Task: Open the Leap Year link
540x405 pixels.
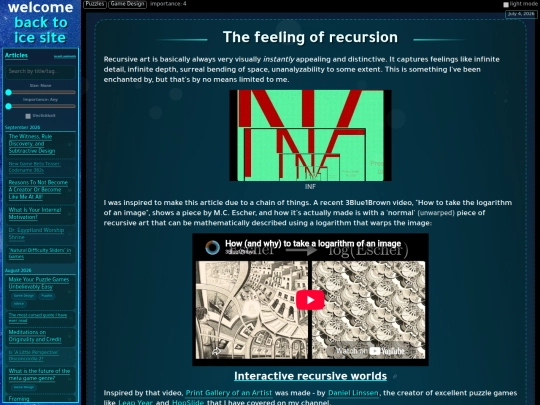Action: 135,402
